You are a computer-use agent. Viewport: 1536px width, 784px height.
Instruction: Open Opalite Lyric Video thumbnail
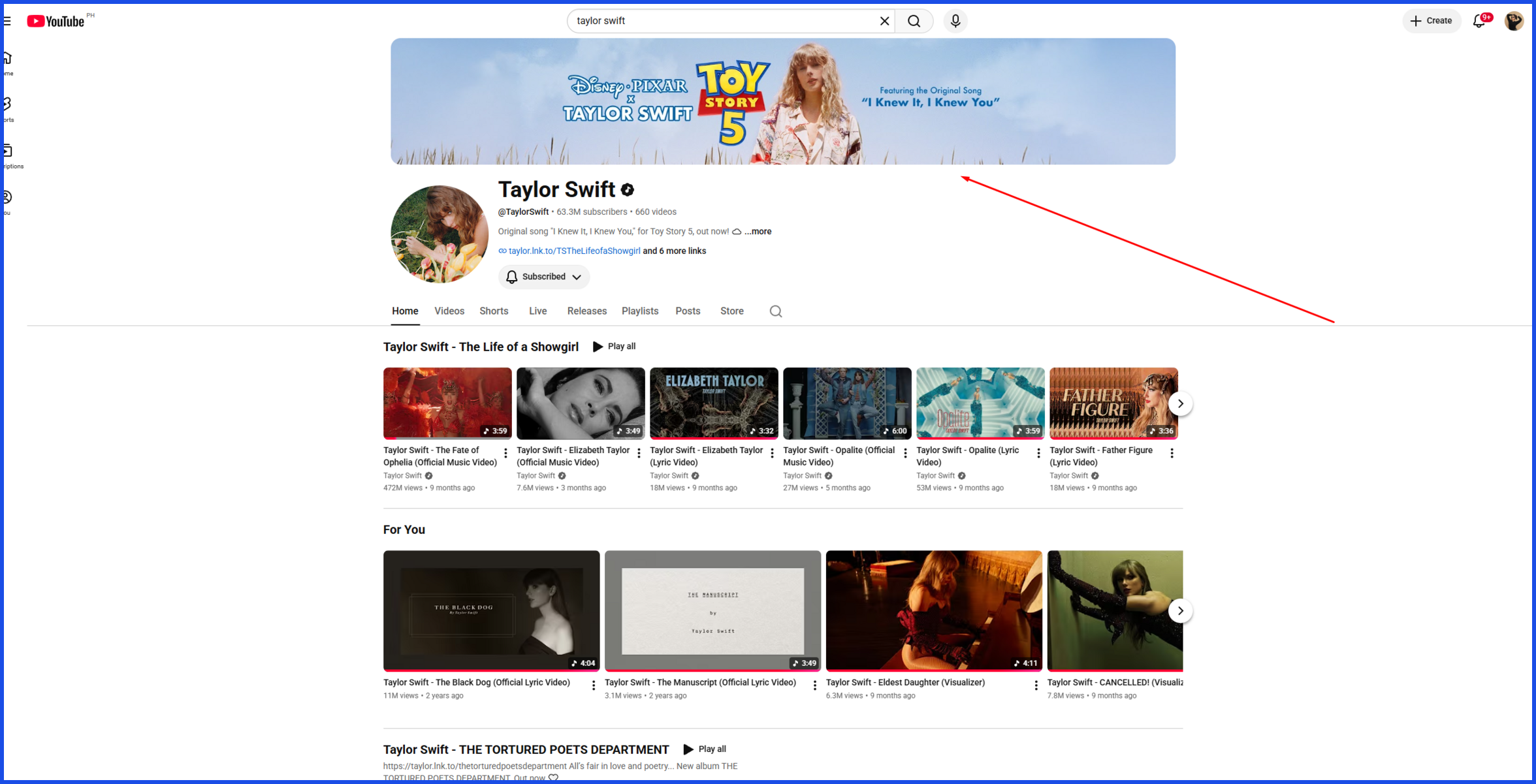[980, 403]
